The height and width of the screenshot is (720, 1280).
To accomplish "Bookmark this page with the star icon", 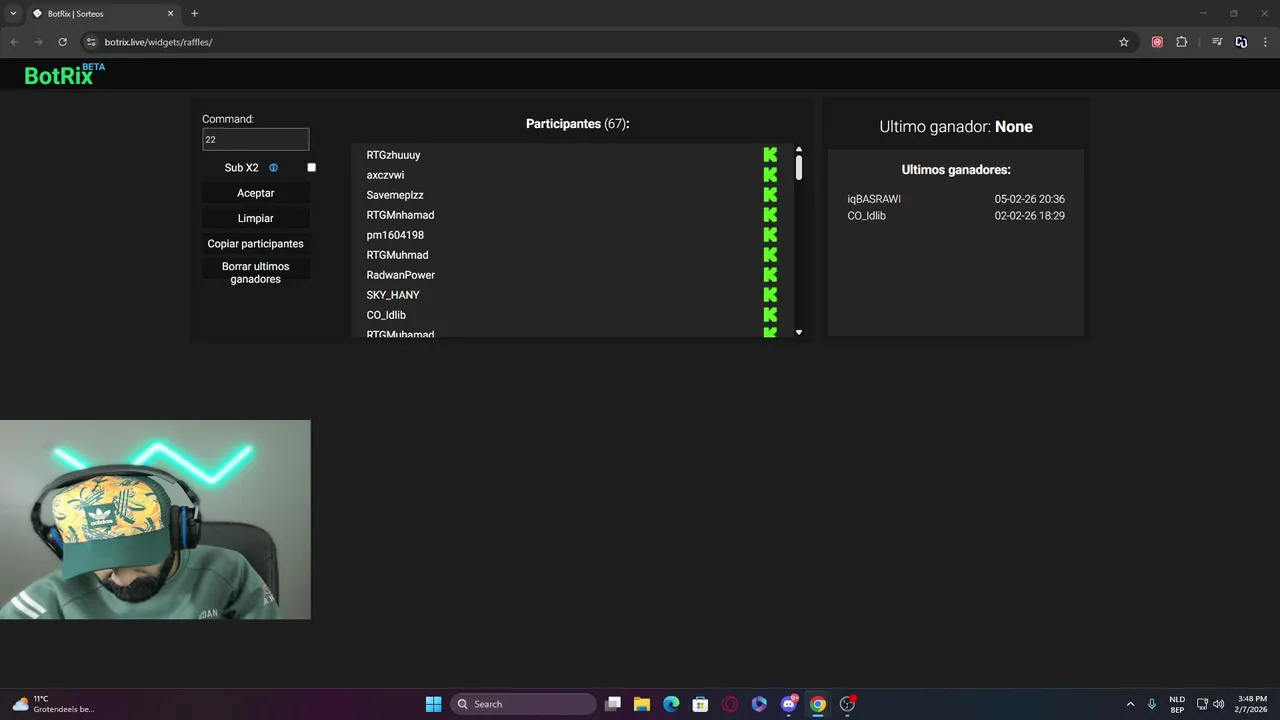I will pos(1124,42).
